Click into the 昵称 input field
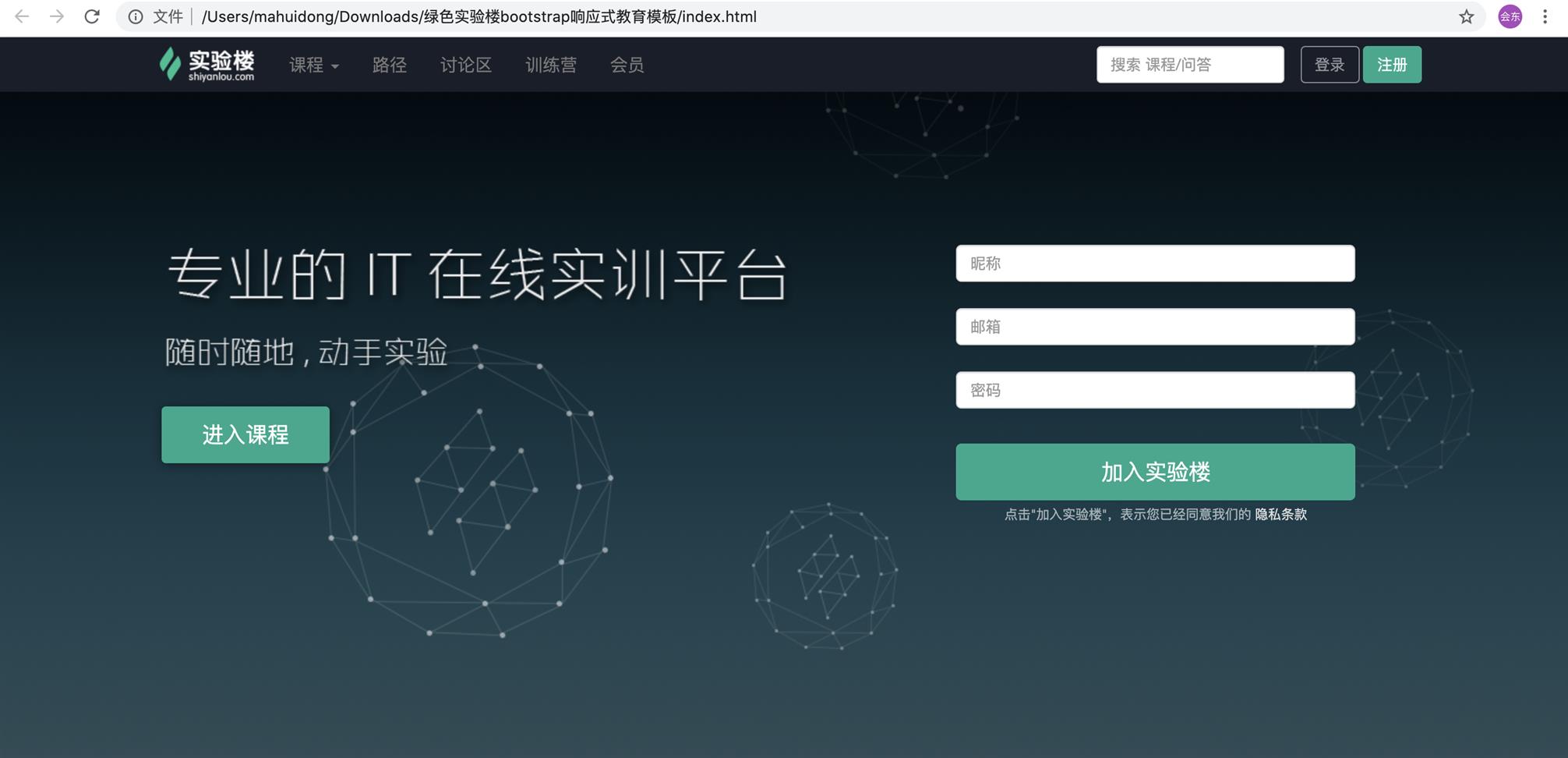The width and height of the screenshot is (1568, 758). pos(1155,264)
